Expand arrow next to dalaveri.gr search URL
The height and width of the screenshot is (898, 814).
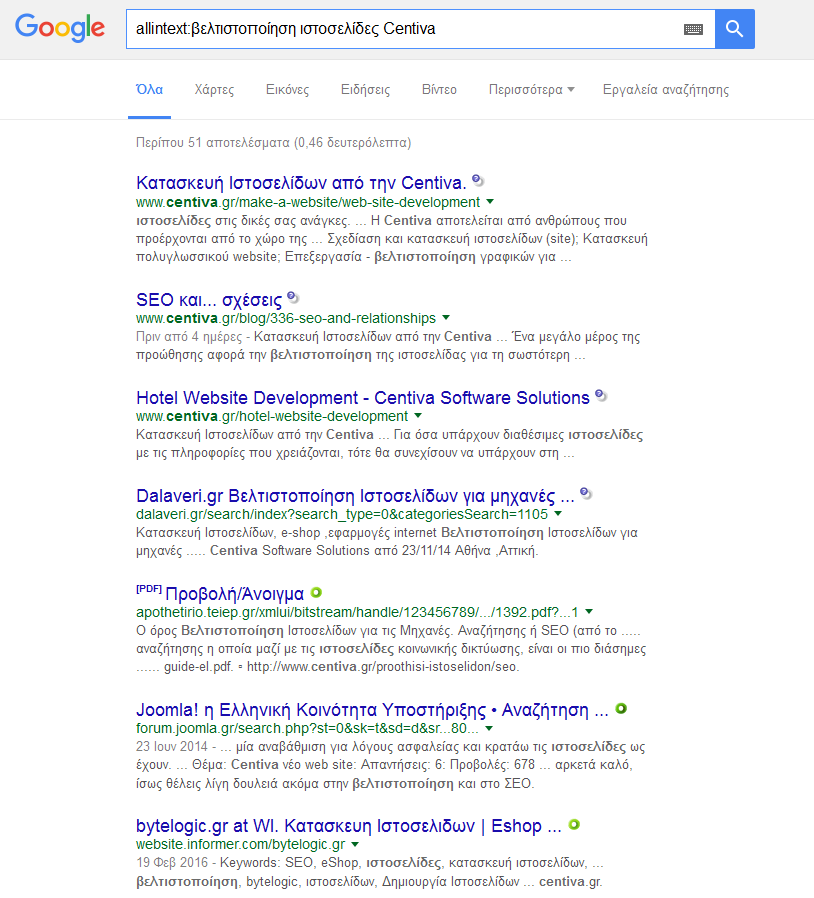[559, 514]
